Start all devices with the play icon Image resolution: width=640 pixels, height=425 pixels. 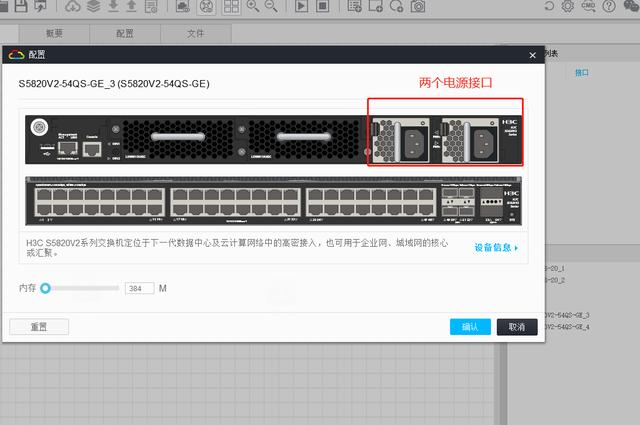point(301,6)
